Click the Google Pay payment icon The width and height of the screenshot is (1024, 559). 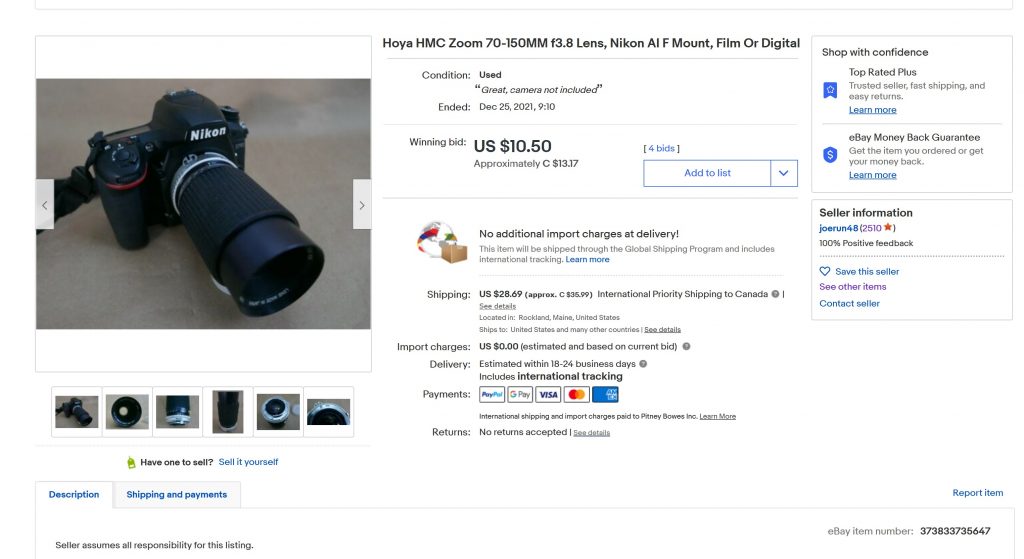[x=520, y=394]
